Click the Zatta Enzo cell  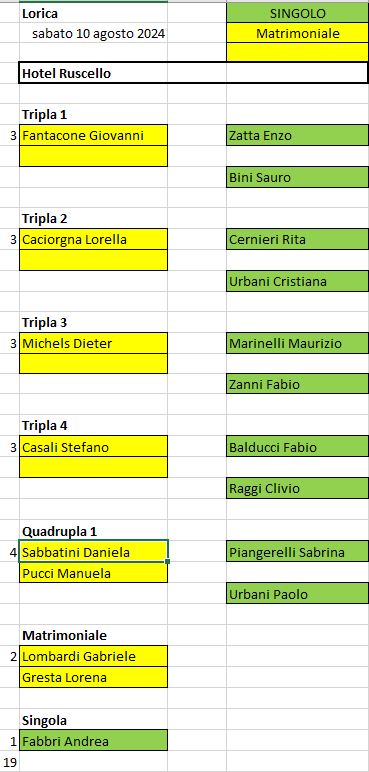pos(298,135)
